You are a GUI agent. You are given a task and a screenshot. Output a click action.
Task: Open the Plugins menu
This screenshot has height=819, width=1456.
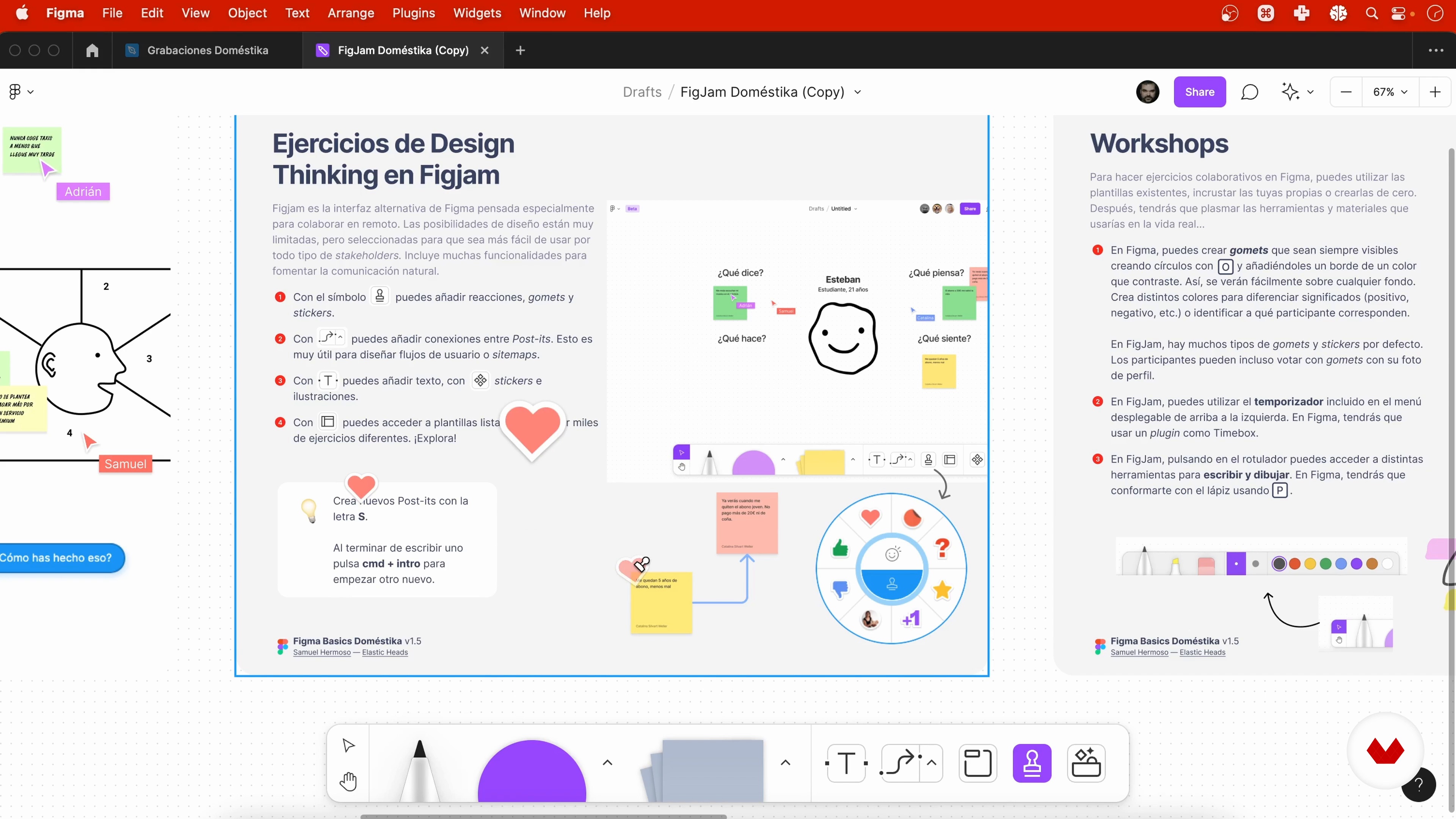point(413,13)
